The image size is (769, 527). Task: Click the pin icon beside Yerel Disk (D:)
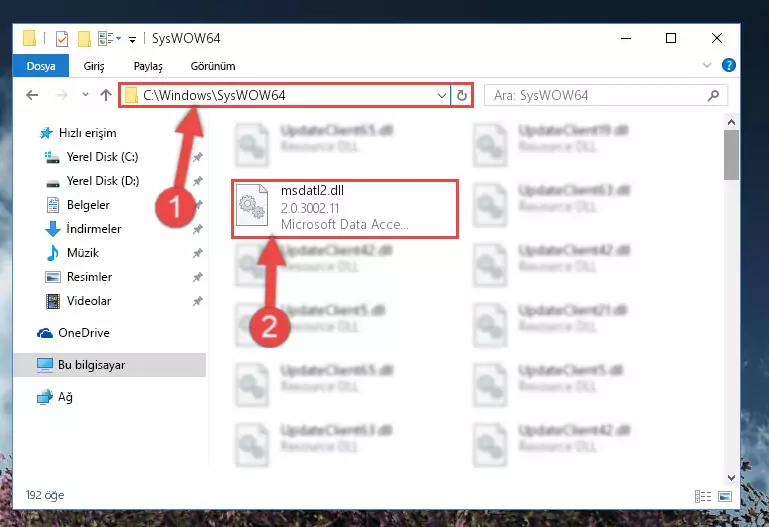(197, 181)
